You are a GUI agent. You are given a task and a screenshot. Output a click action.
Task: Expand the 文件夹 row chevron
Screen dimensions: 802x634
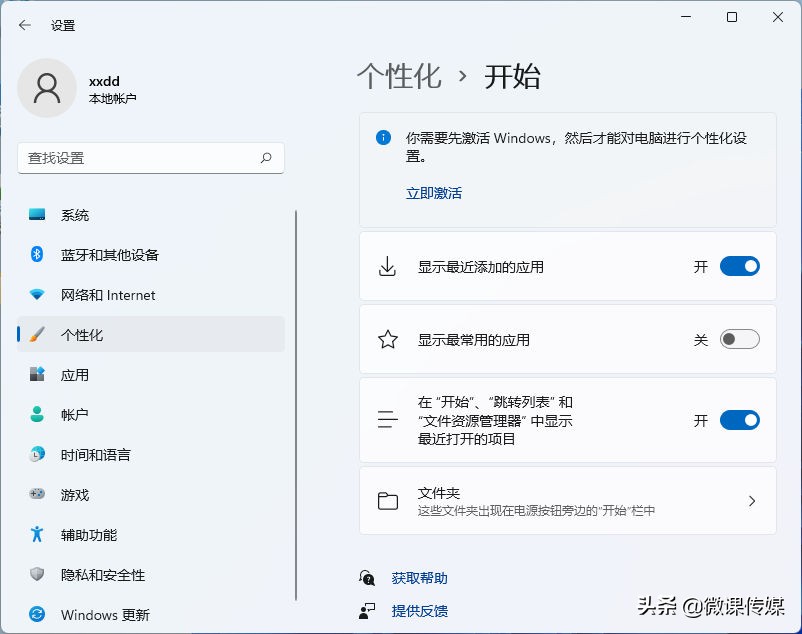(x=752, y=501)
